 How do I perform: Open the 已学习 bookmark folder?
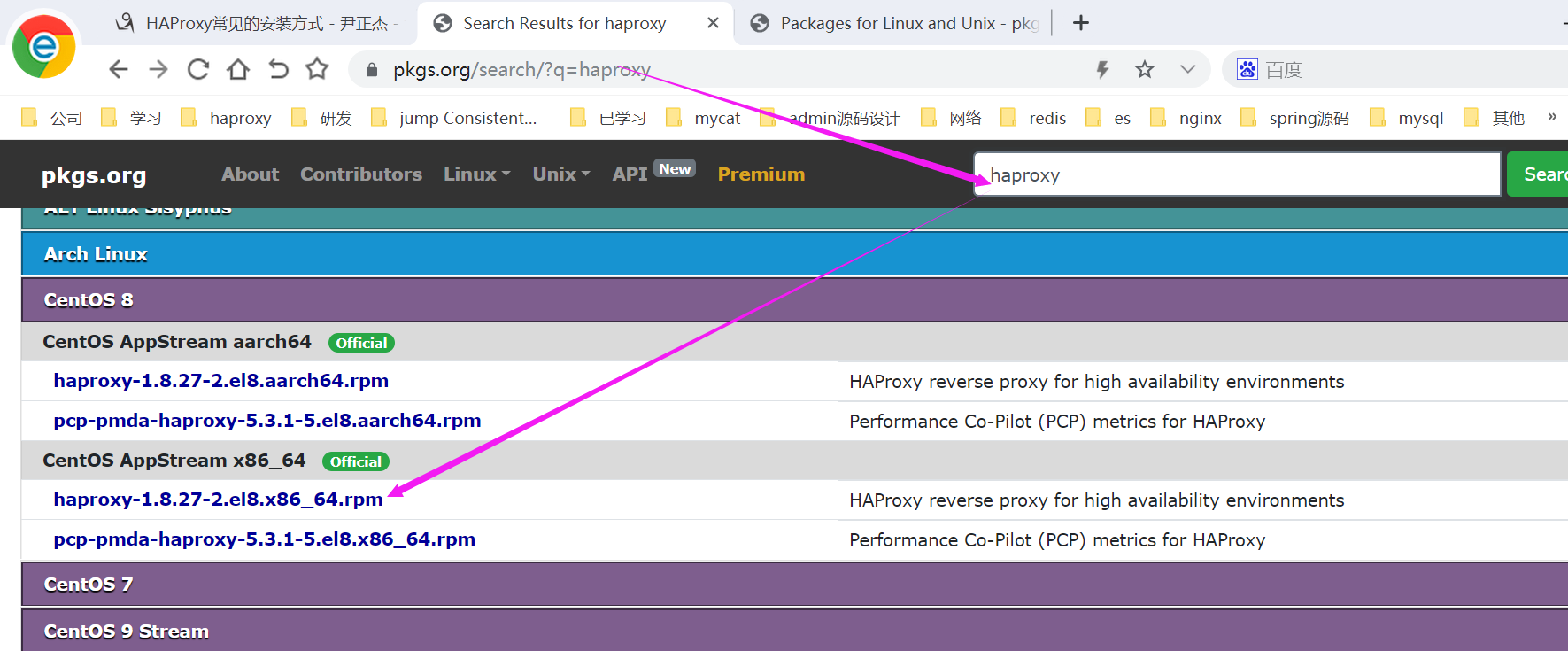pos(608,118)
